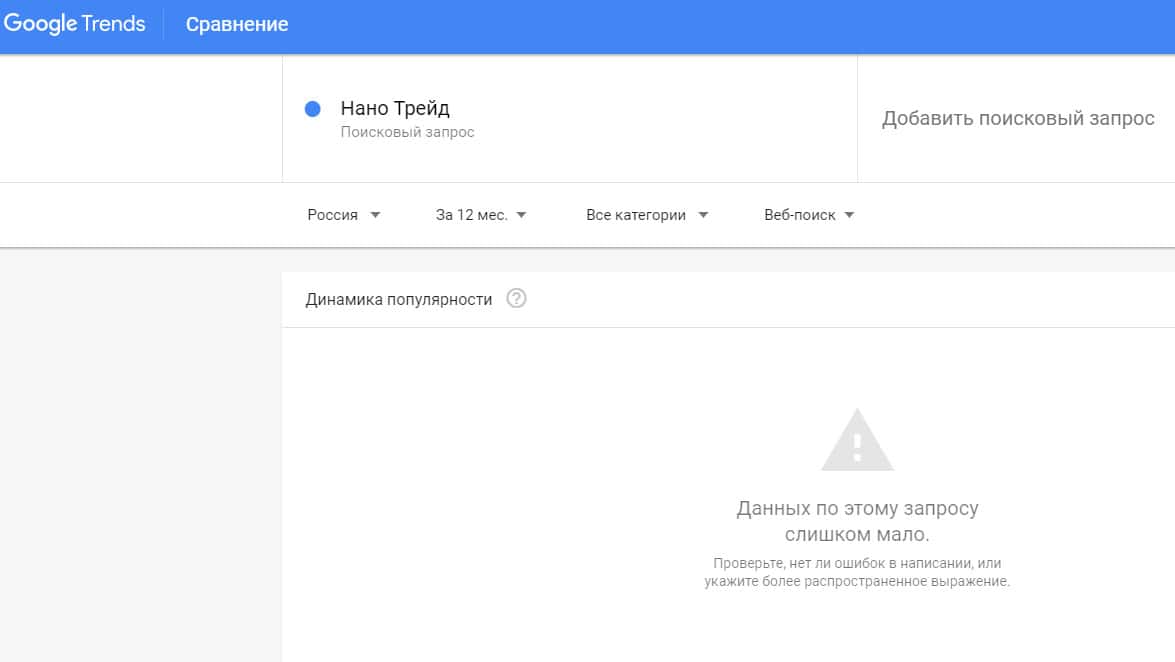Click the blue dot beside Нано Трейд
This screenshot has width=1175, height=662.
312,109
